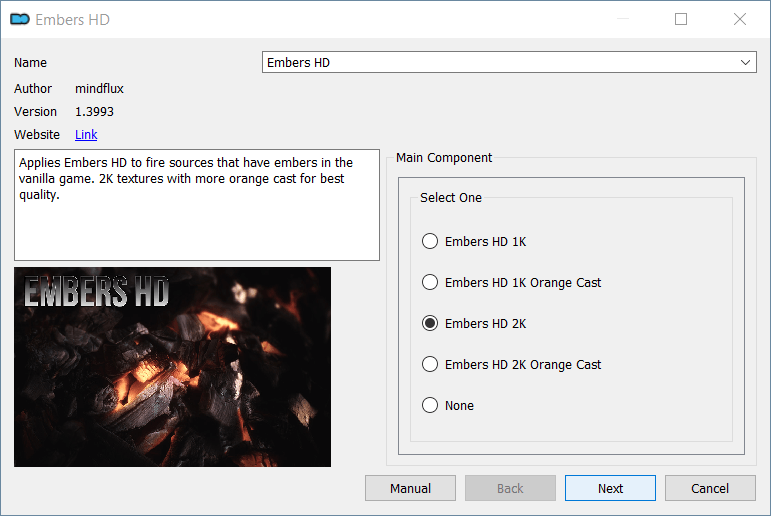Click the Version field label
The width and height of the screenshot is (771, 516).
(35, 112)
